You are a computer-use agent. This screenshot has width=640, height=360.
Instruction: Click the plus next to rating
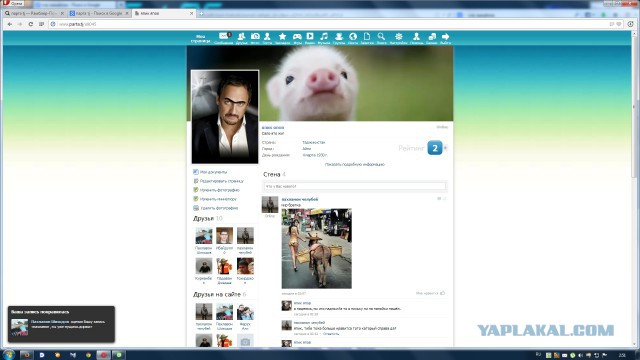445,148
